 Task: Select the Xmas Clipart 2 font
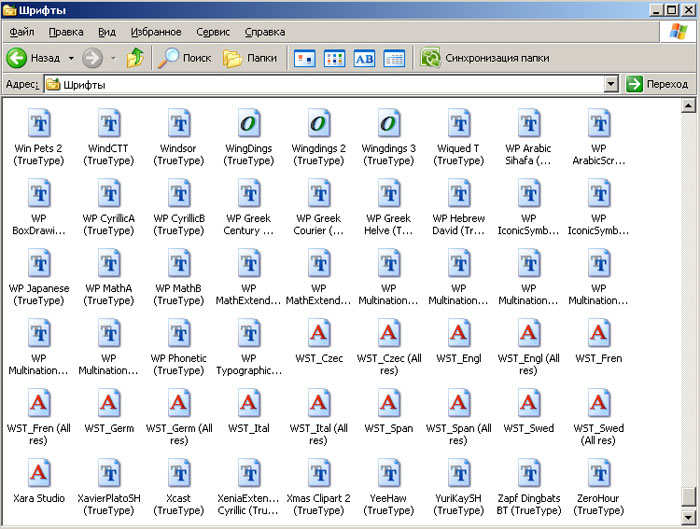319,473
